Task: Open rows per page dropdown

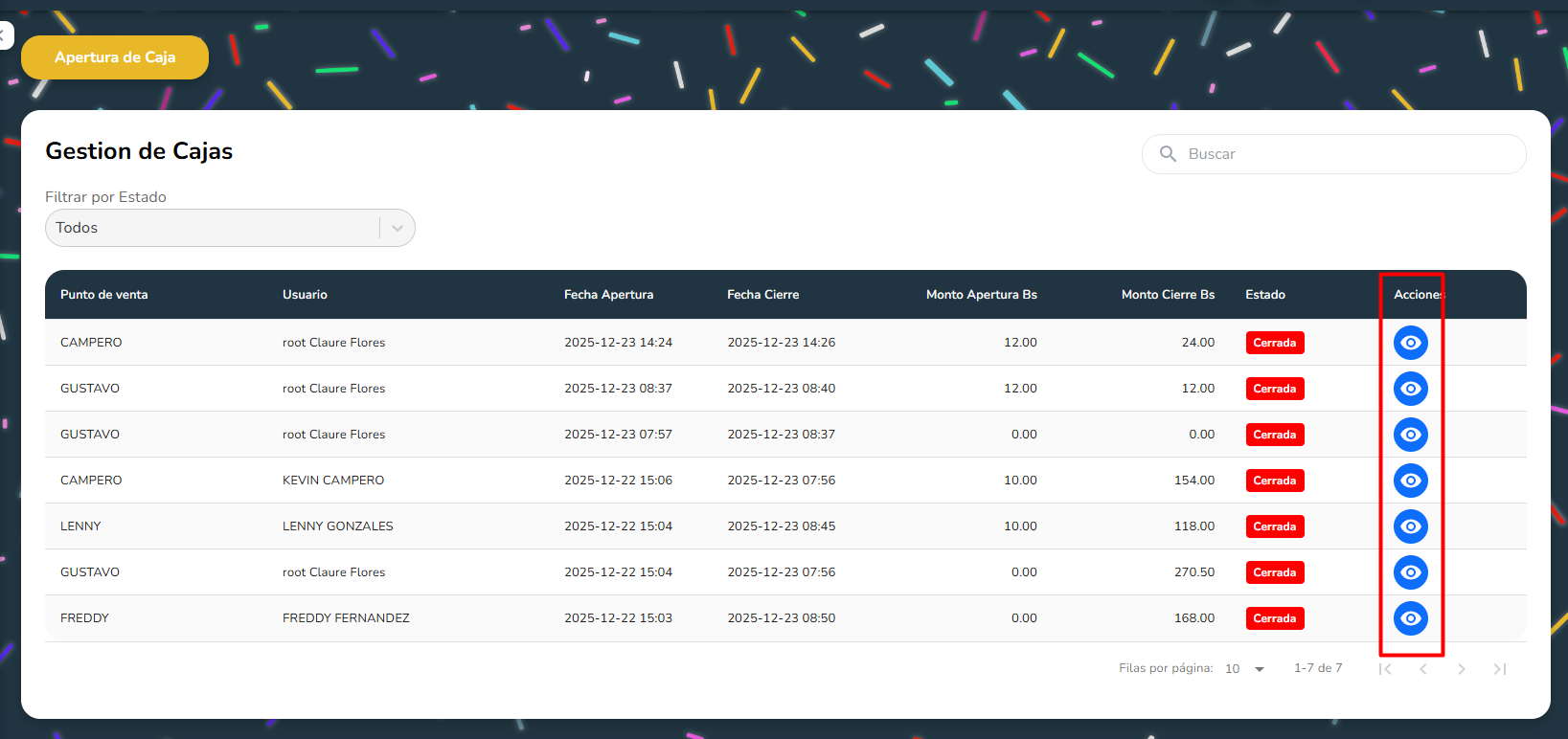Action: (1245, 669)
